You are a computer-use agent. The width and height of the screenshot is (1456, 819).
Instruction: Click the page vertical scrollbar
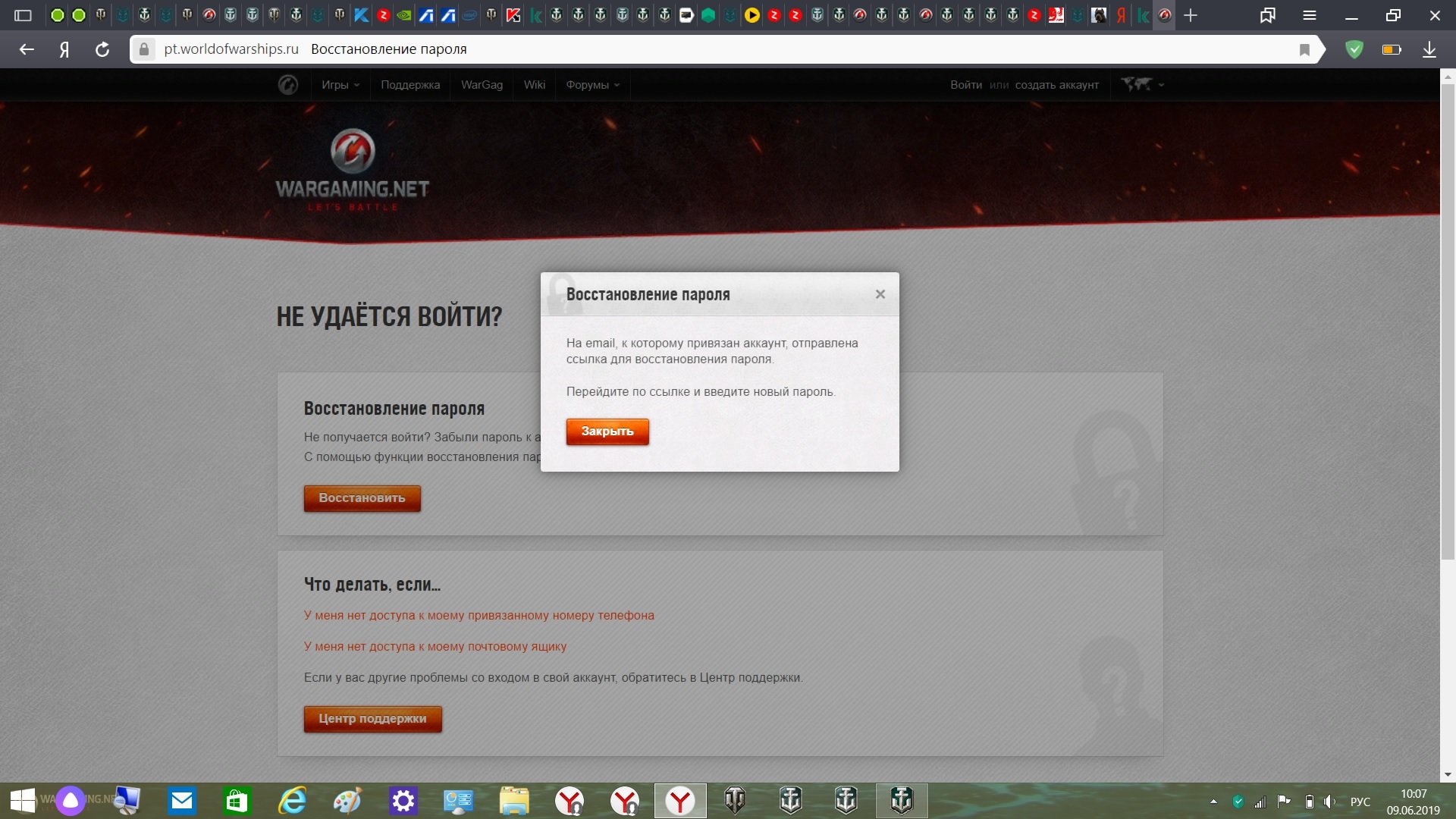point(1447,318)
